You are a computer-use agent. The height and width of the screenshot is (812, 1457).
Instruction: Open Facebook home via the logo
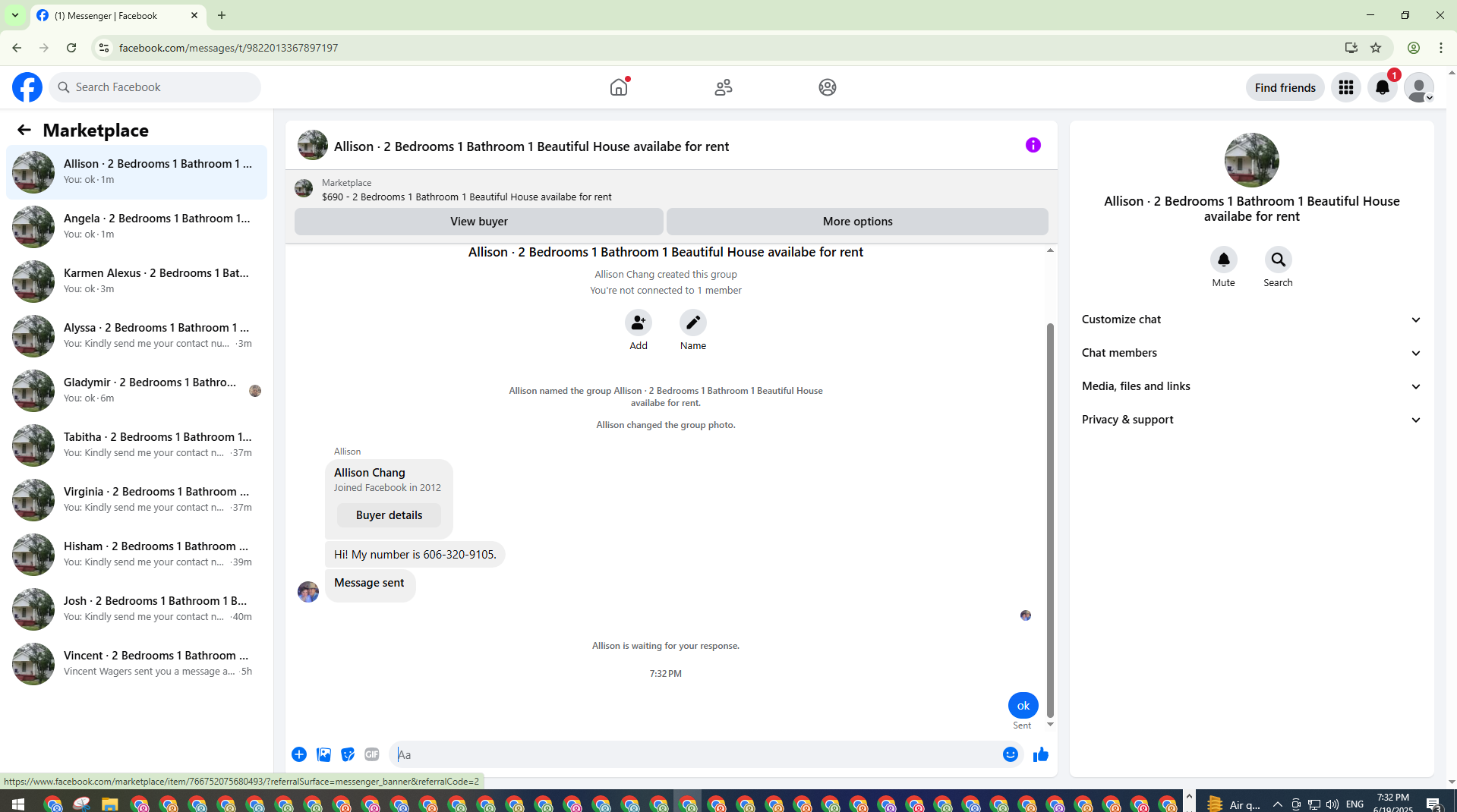coord(27,87)
